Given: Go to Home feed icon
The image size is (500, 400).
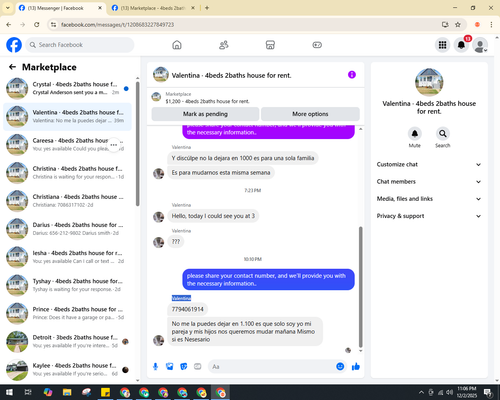Looking at the screenshot, I should [177, 45].
